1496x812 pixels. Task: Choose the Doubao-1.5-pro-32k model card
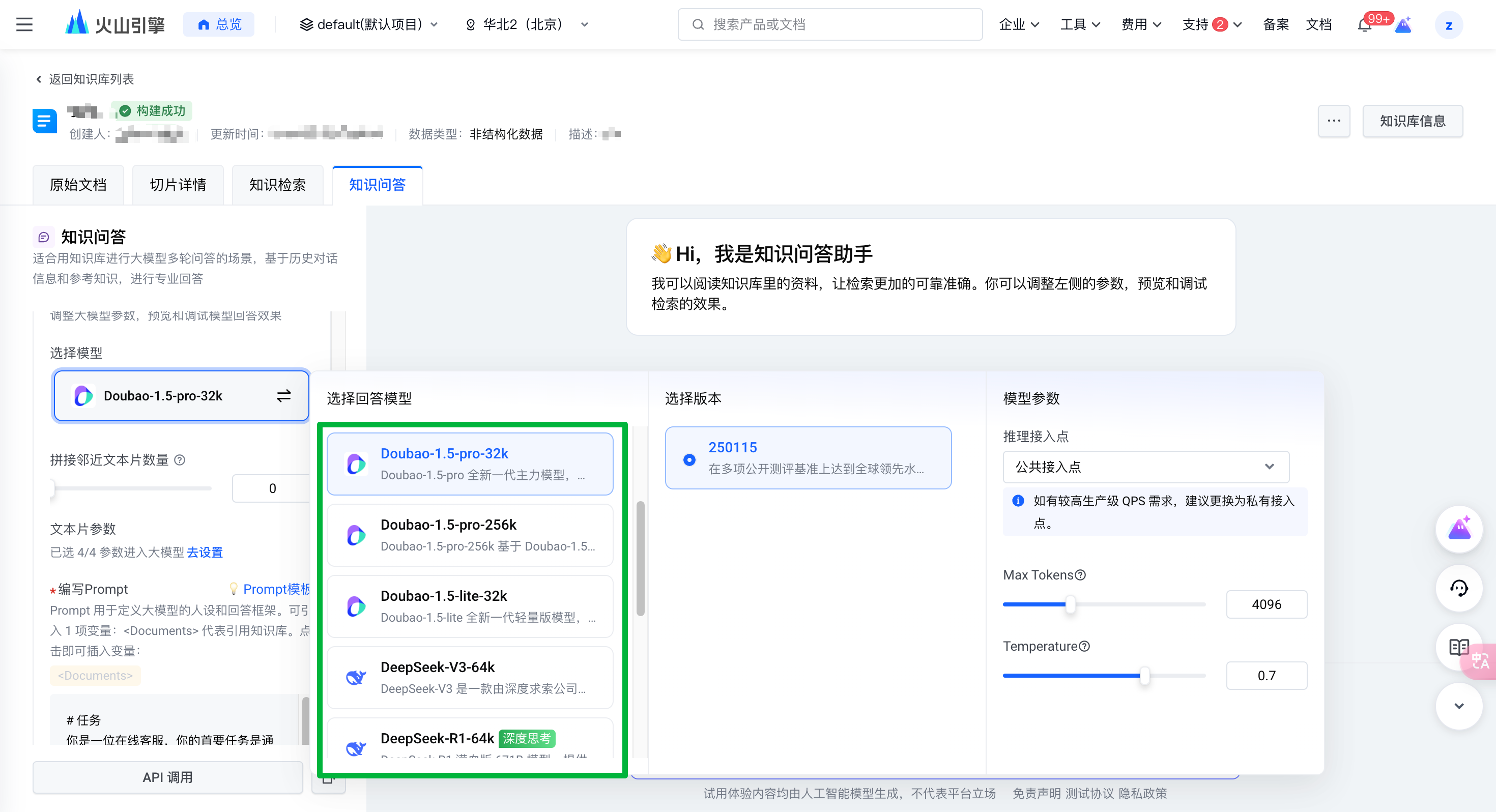tap(470, 463)
